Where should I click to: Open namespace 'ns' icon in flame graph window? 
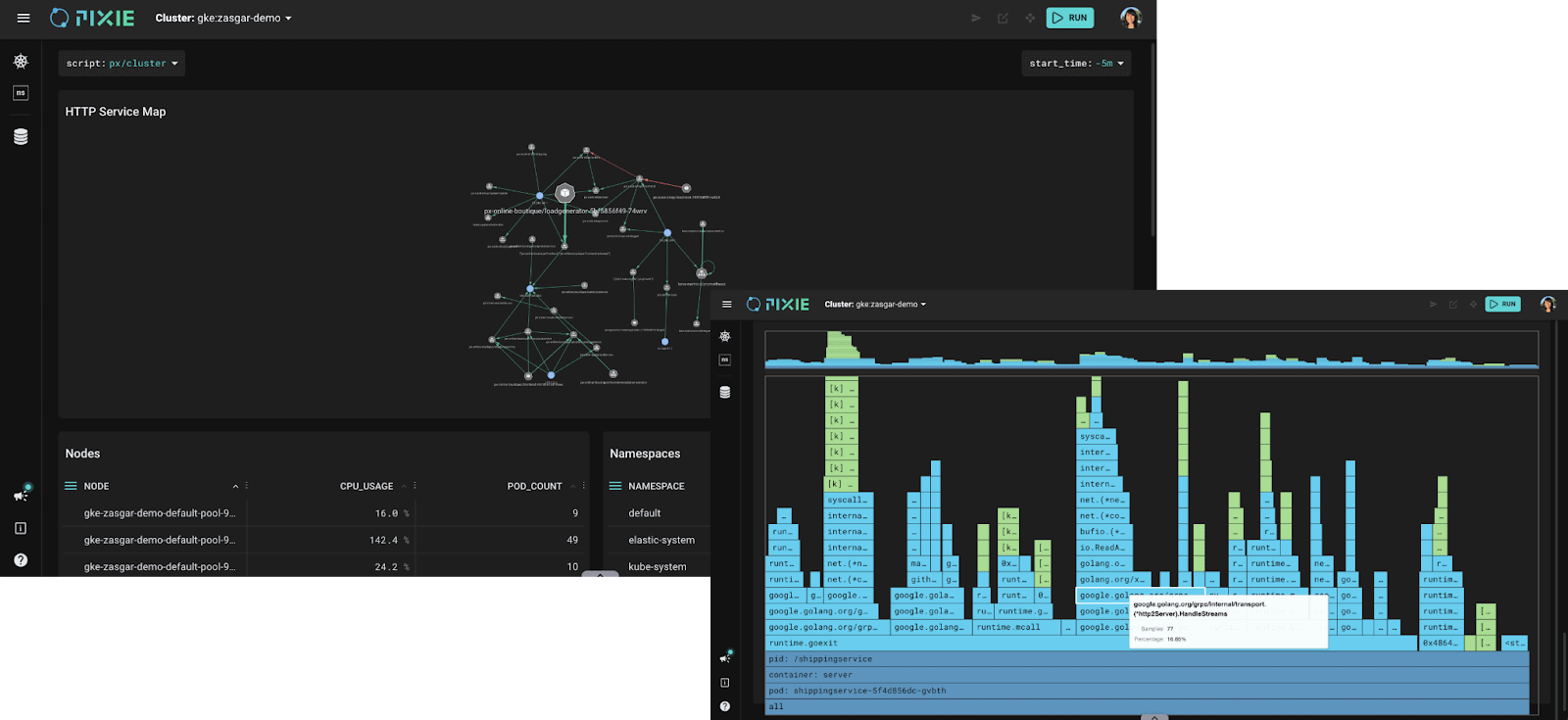point(725,360)
